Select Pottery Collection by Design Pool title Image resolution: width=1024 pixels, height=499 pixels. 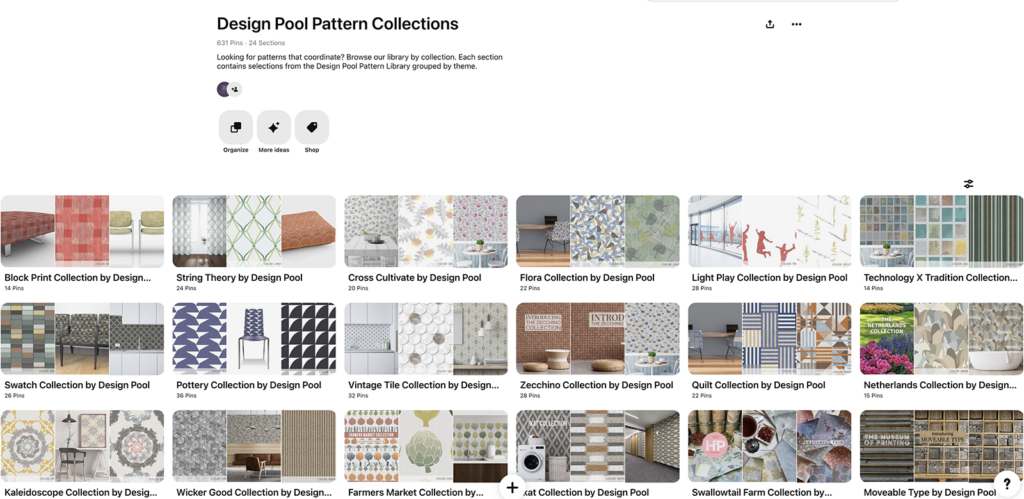click(x=249, y=385)
